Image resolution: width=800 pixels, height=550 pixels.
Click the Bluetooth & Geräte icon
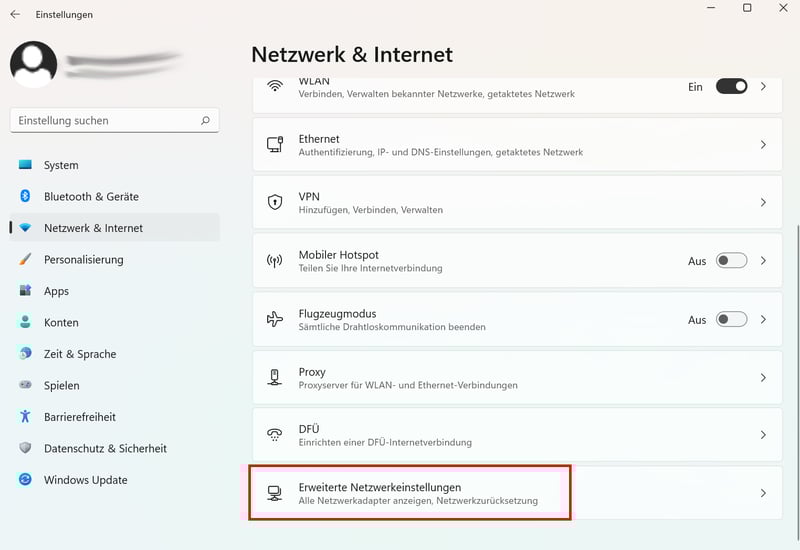click(25, 197)
